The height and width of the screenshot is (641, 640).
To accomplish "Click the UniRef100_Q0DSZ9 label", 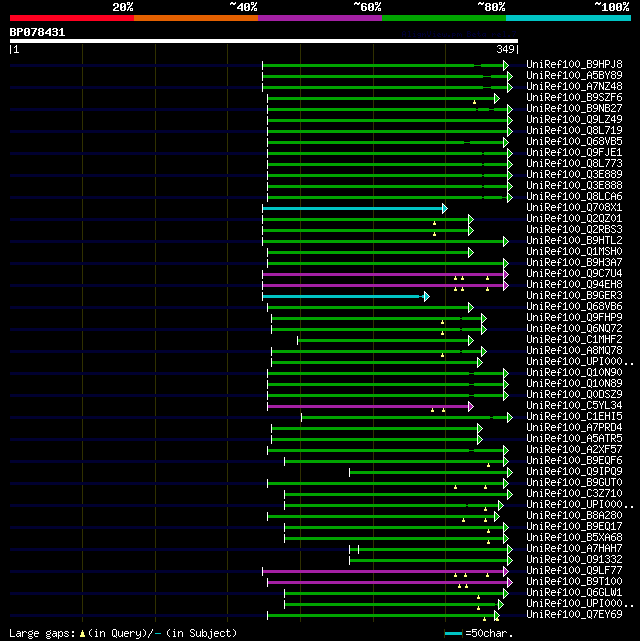I will (574, 395).
